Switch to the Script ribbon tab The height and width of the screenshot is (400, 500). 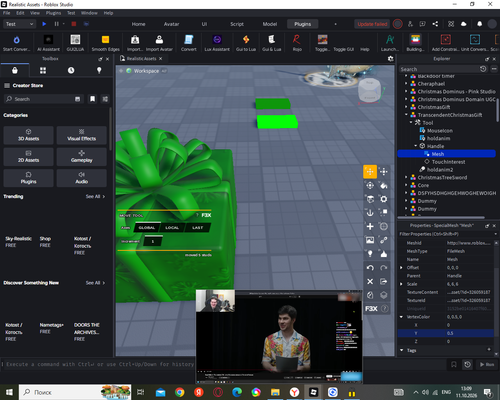click(x=237, y=24)
